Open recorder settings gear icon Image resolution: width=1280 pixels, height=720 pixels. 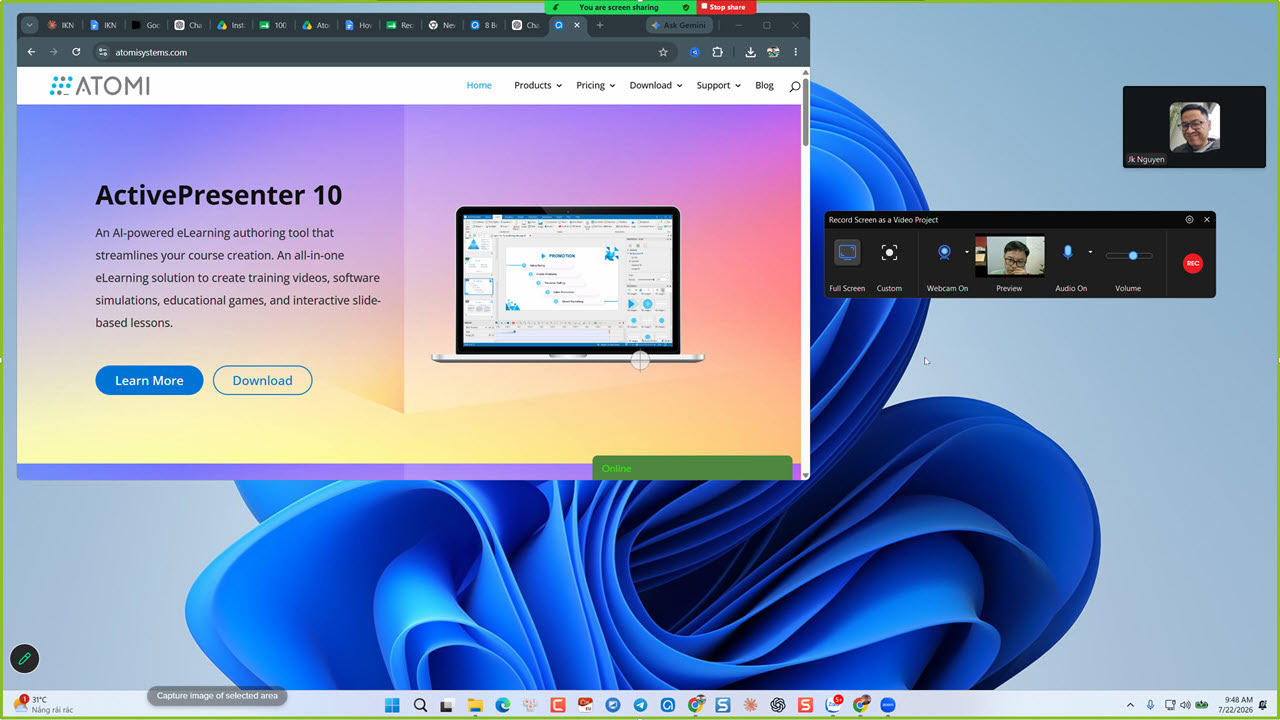tap(1189, 220)
